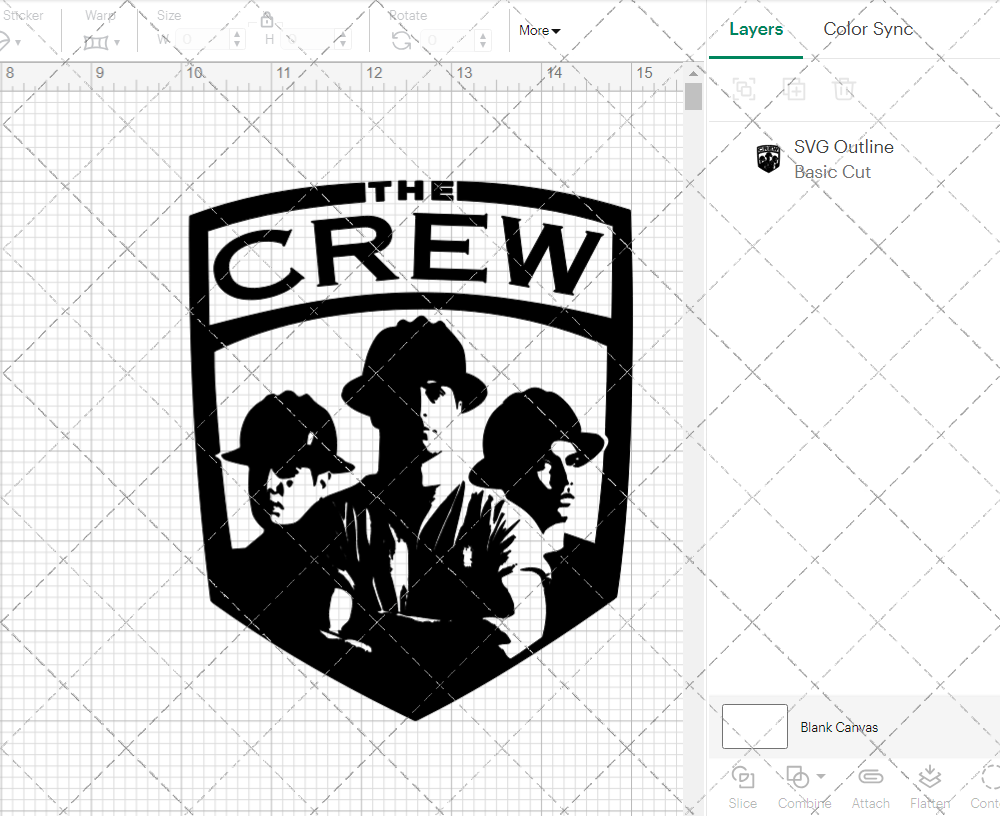Duplicate the layer with the plus icon
The width and height of the screenshot is (1000, 816).
coord(795,89)
